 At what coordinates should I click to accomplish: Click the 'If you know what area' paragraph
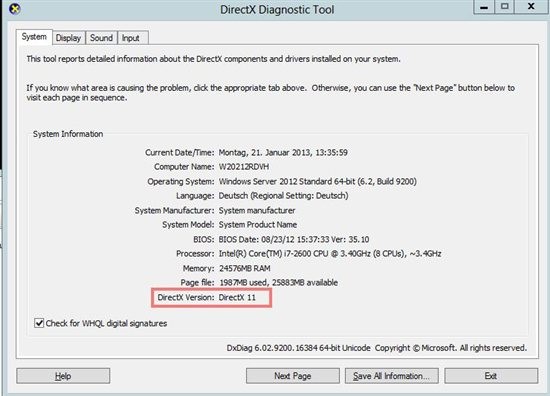coord(270,93)
